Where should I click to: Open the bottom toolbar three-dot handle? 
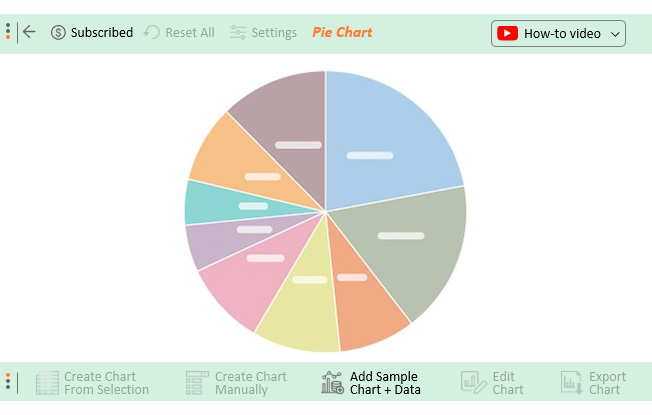[8, 382]
